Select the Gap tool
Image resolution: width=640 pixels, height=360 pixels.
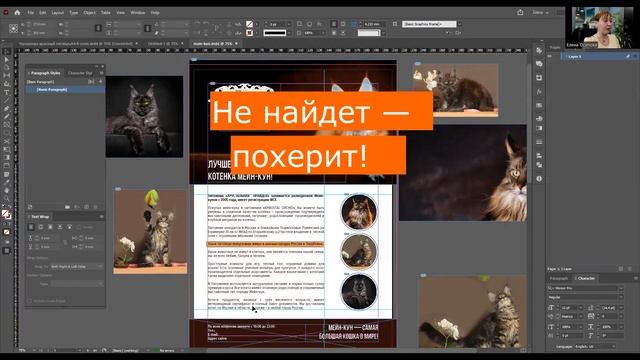click(7, 76)
